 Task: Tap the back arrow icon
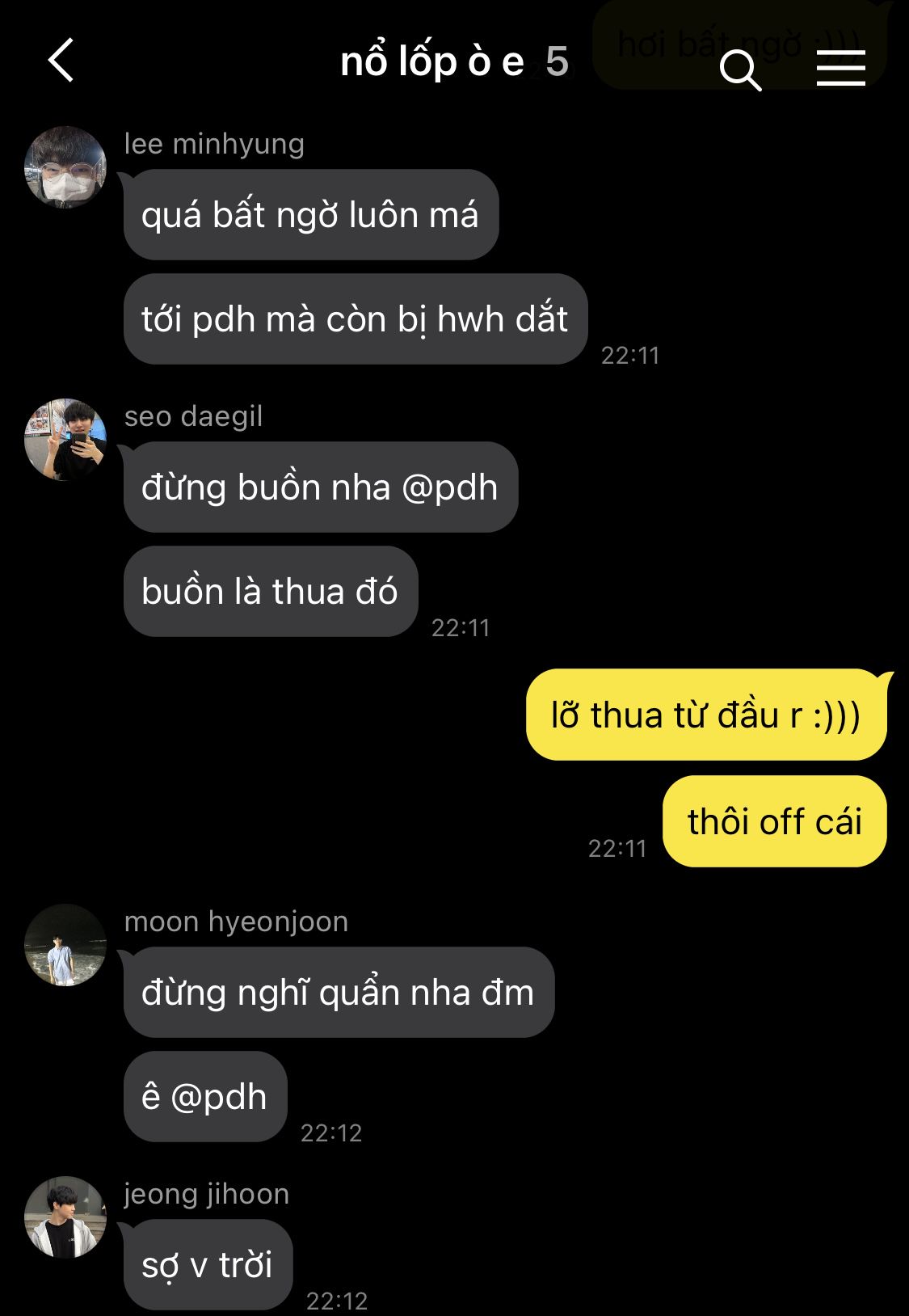tap(61, 61)
